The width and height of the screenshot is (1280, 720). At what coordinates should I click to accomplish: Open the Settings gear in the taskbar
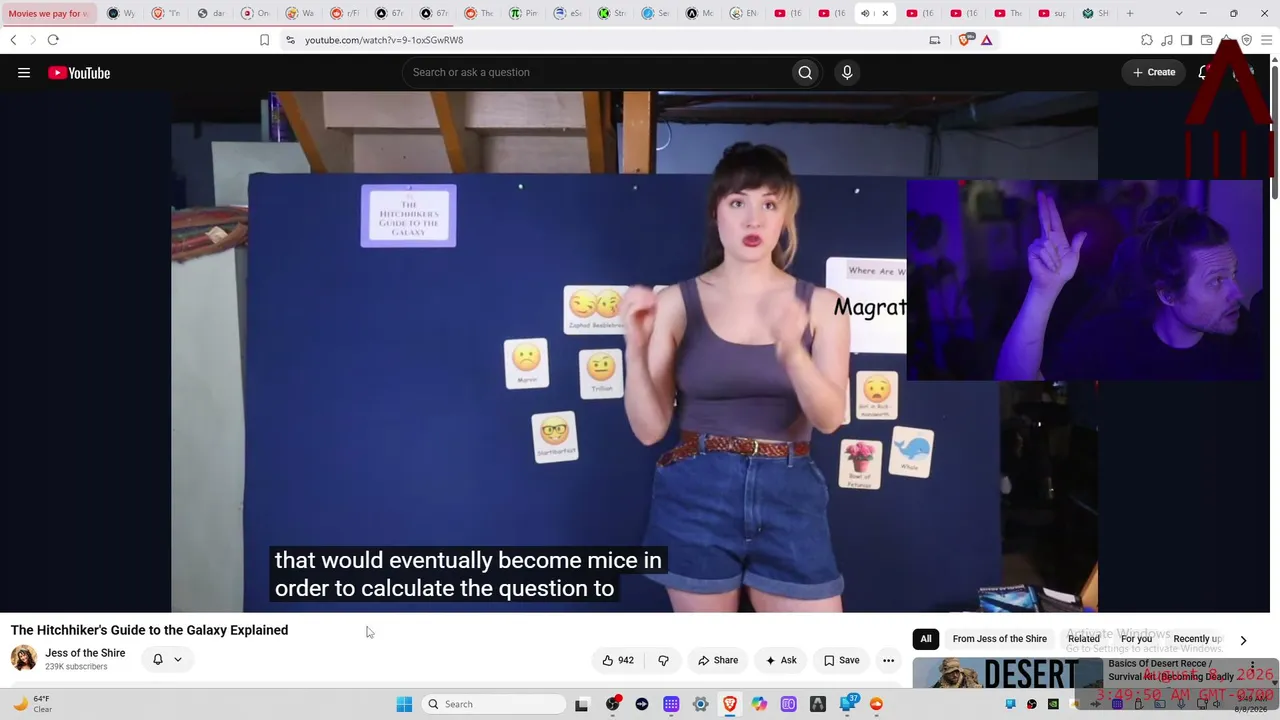(x=700, y=704)
